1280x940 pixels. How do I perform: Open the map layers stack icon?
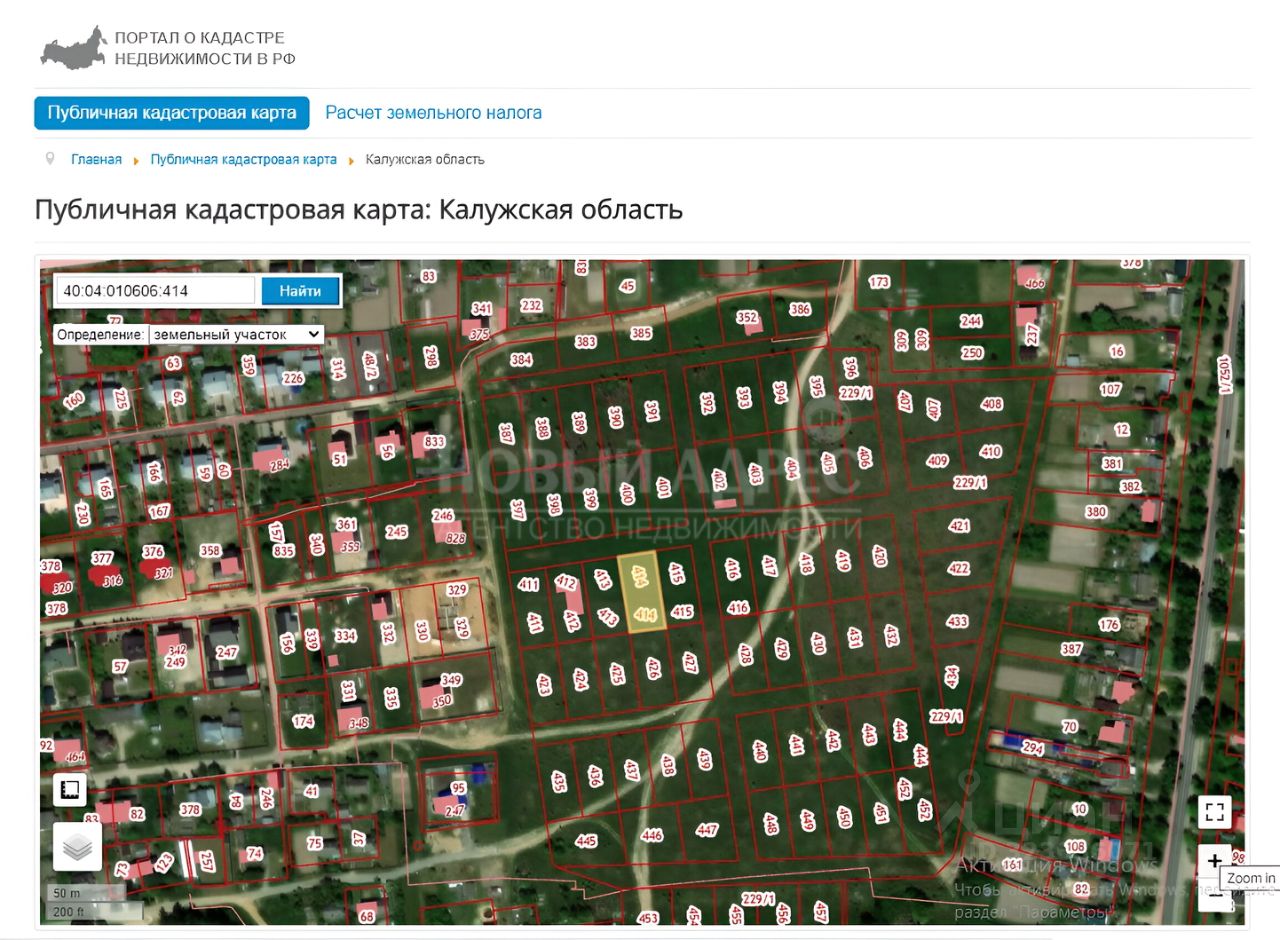76,848
